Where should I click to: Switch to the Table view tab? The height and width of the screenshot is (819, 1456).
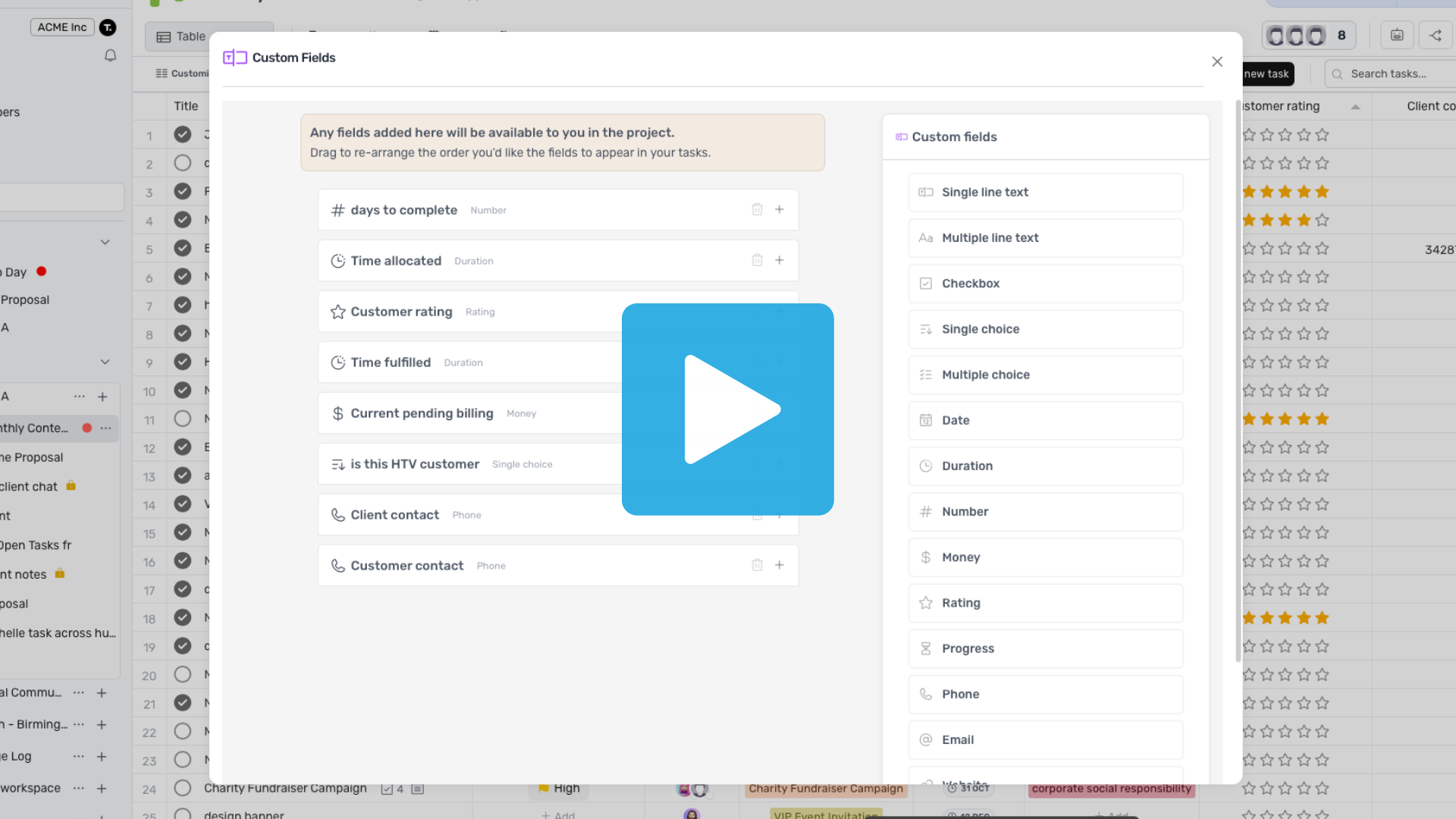point(182,36)
